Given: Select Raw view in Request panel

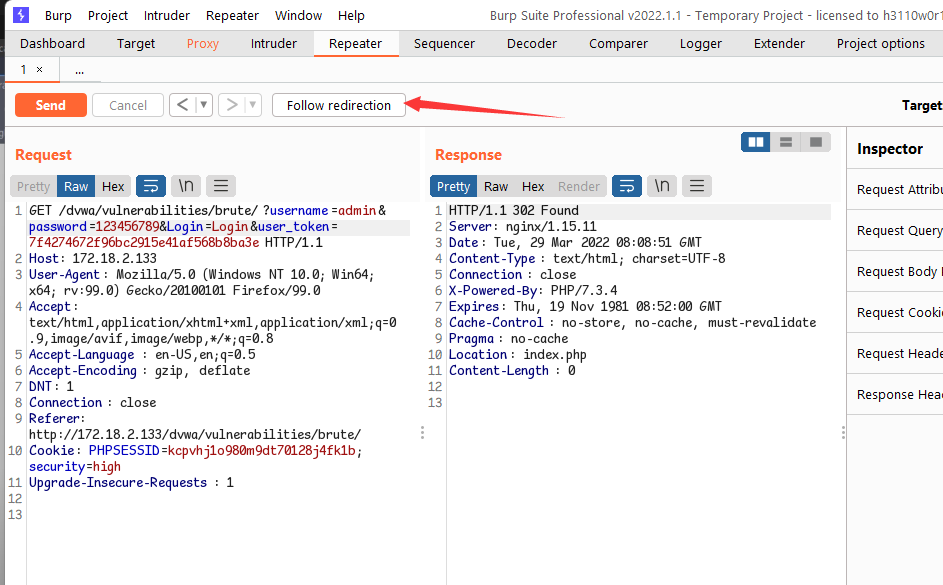Looking at the screenshot, I should click(76, 186).
